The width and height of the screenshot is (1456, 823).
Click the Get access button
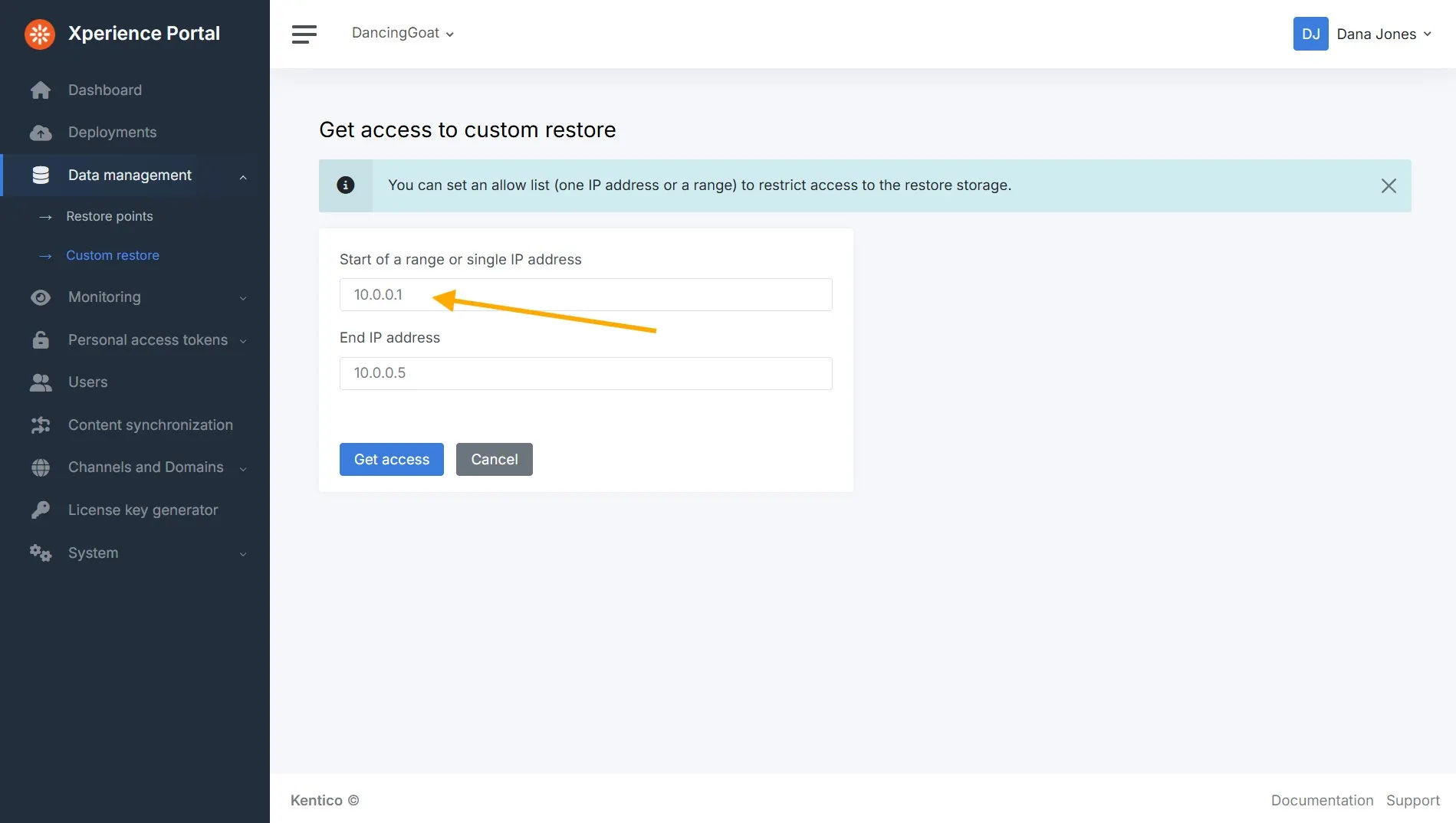coord(392,460)
